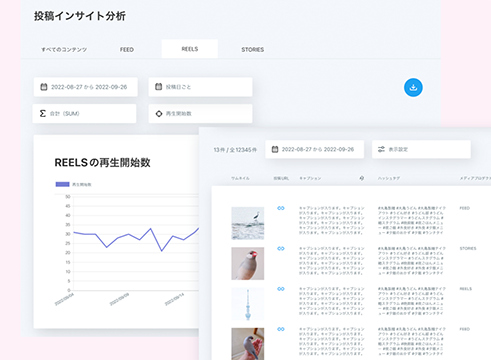Open post link for the tower thumbnail row
Image resolution: width=491 pixels, height=360 pixels.
click(x=281, y=289)
